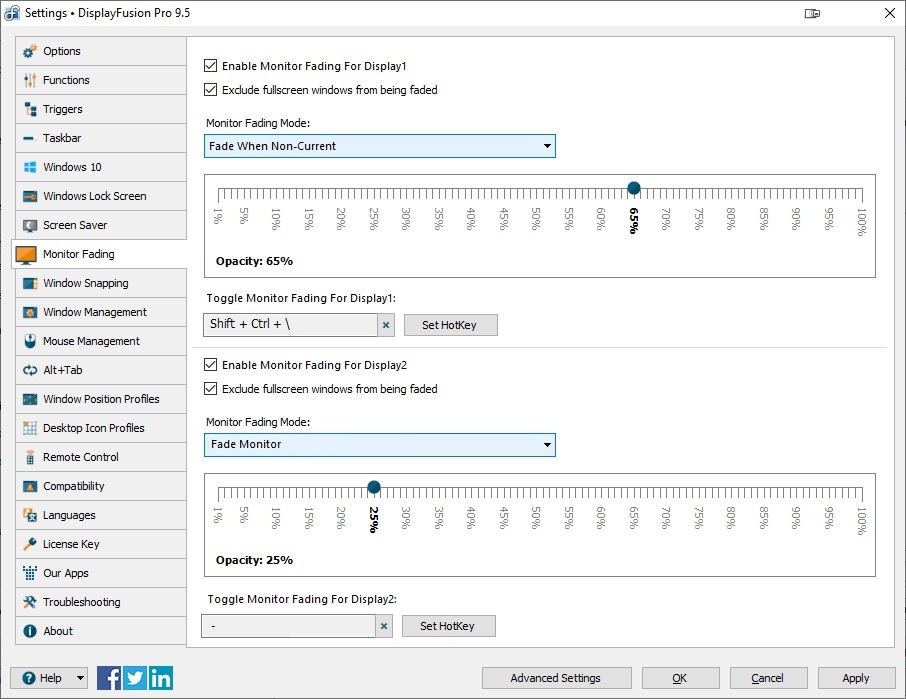Click the Display2 hotkey input field
906x699 pixels.
pyautogui.click(x=289, y=626)
